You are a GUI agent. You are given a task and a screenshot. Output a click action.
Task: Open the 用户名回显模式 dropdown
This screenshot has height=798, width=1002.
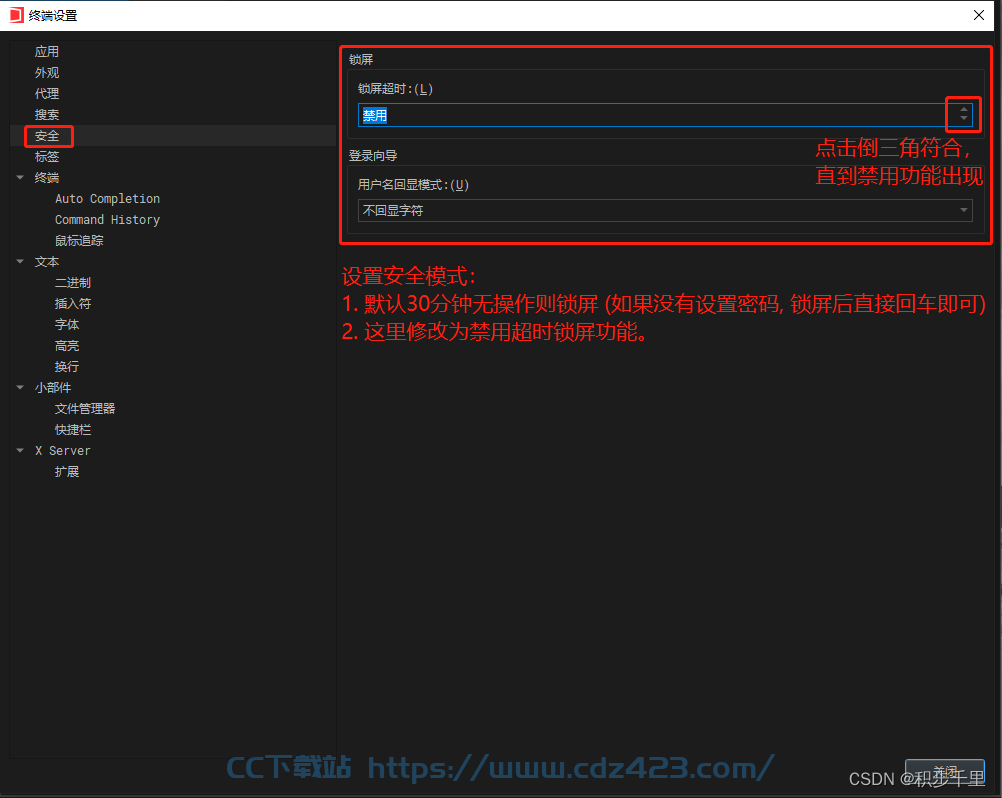click(665, 210)
